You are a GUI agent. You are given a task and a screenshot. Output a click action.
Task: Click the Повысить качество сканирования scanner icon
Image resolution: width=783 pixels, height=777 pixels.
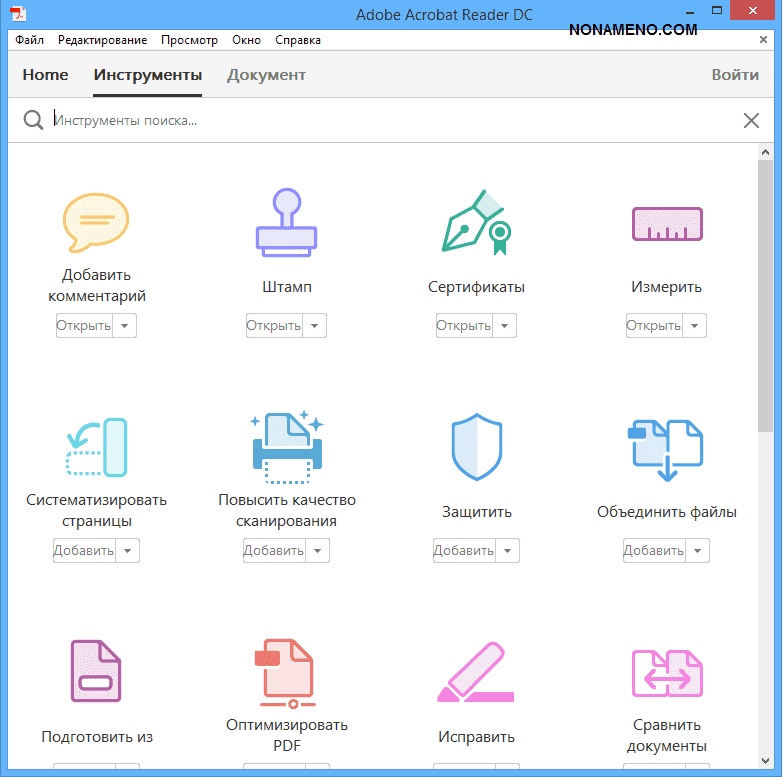[286, 447]
